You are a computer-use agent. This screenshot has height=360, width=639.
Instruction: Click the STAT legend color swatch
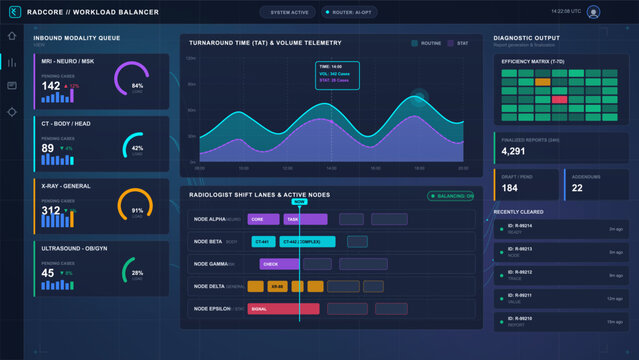coord(450,43)
